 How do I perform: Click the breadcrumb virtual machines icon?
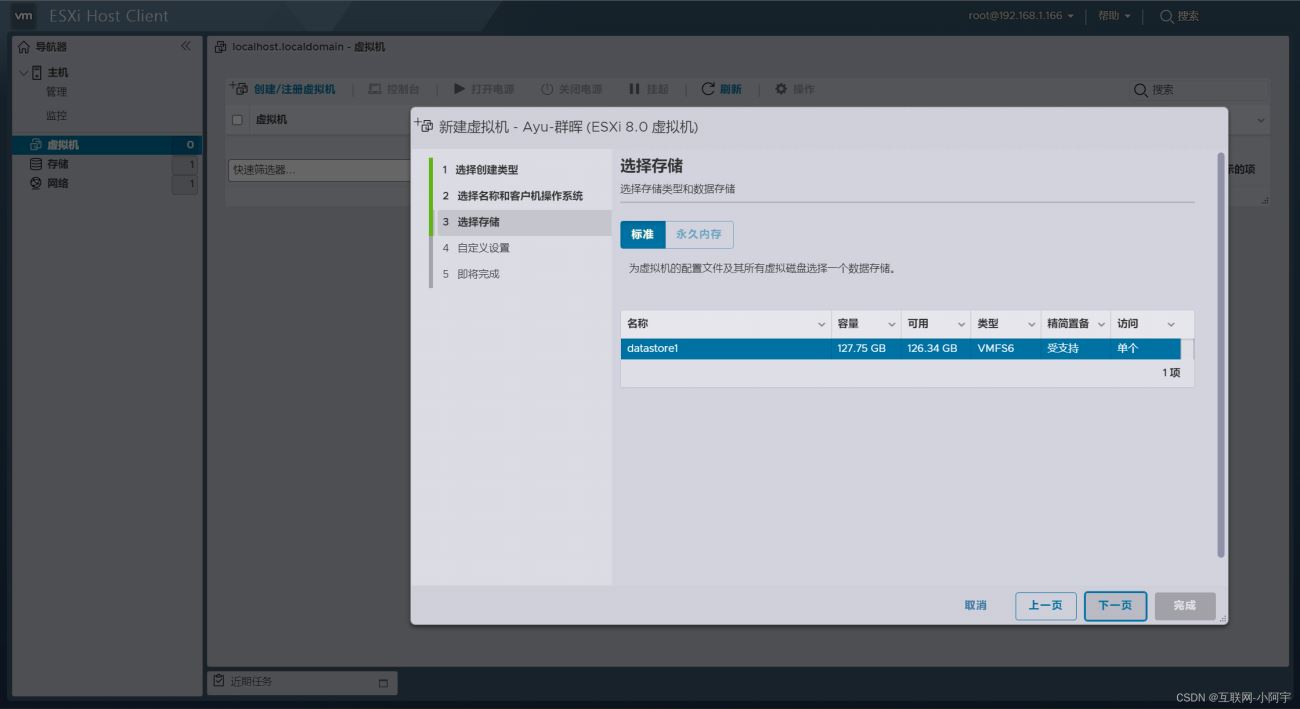click(220, 47)
